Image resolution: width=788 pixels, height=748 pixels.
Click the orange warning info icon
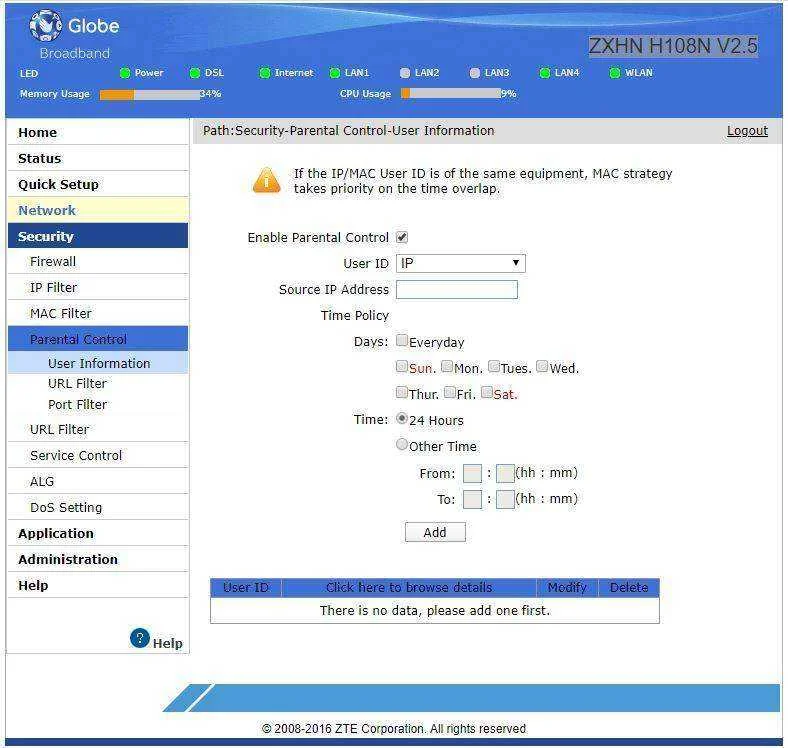coord(266,180)
